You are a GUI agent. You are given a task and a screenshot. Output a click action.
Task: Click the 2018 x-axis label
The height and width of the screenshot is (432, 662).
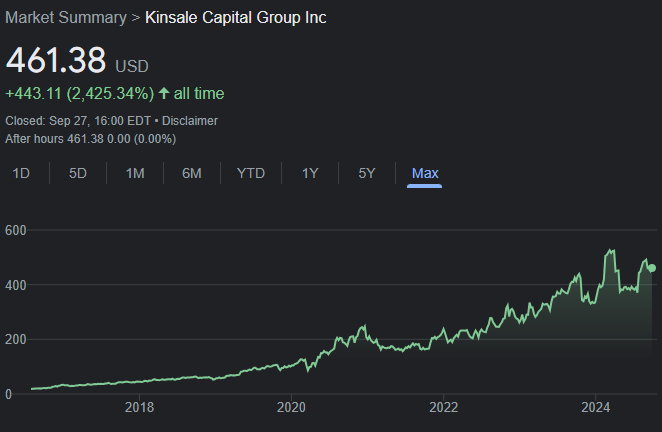[139, 407]
